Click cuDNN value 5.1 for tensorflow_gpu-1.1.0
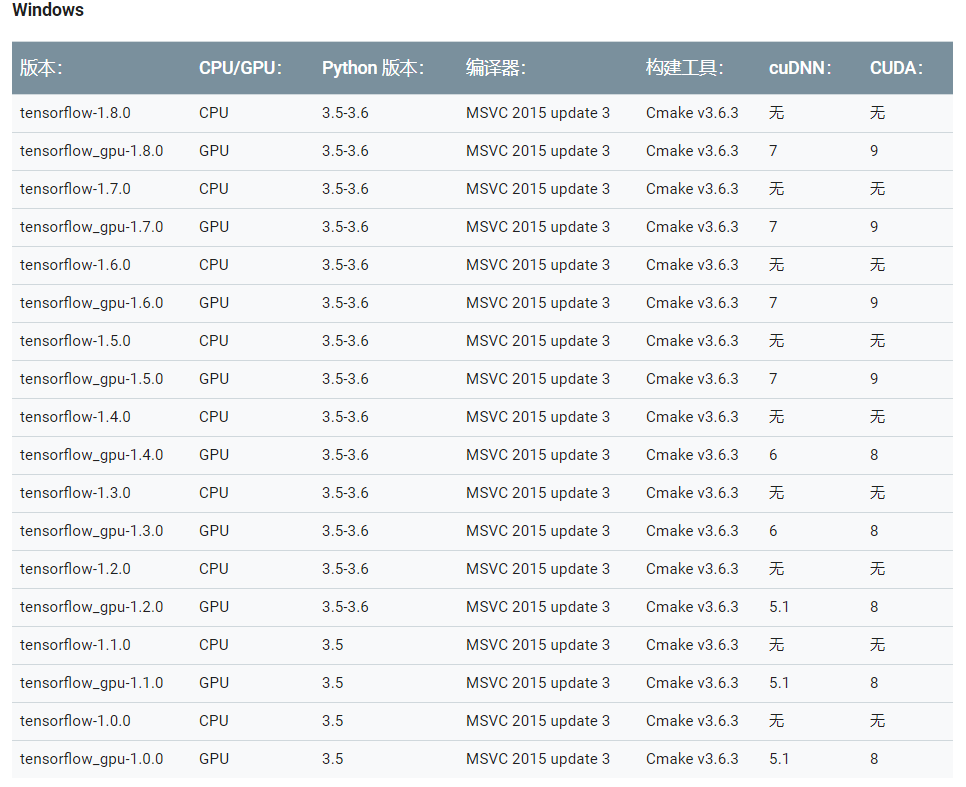This screenshot has height=787, width=966. tap(779, 683)
